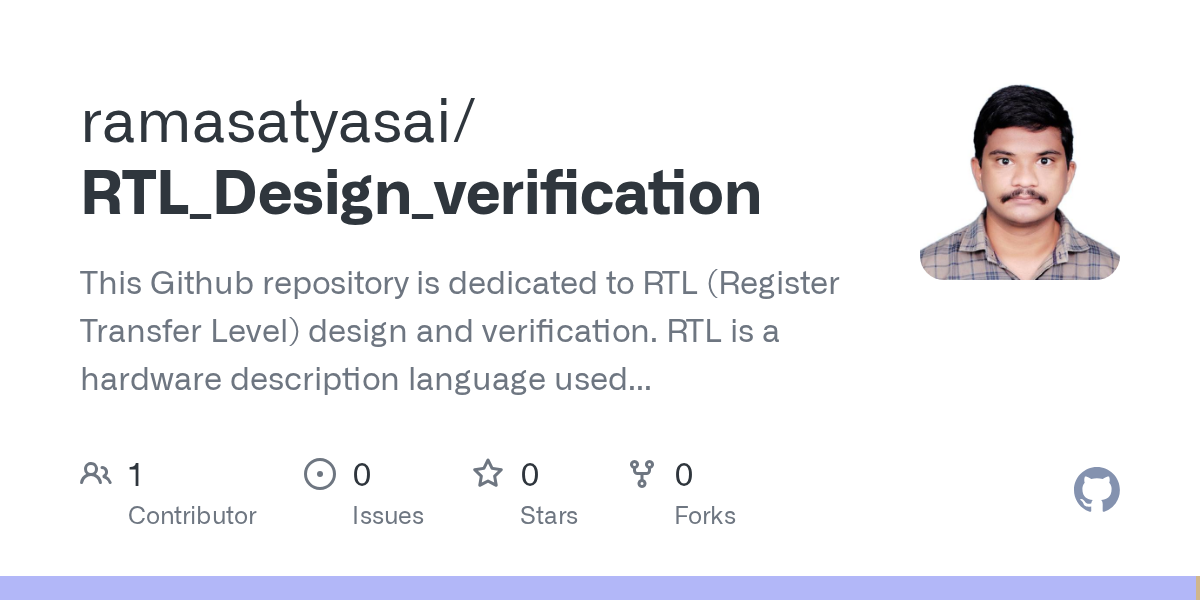Click the zero count above Issues

pos(362,474)
